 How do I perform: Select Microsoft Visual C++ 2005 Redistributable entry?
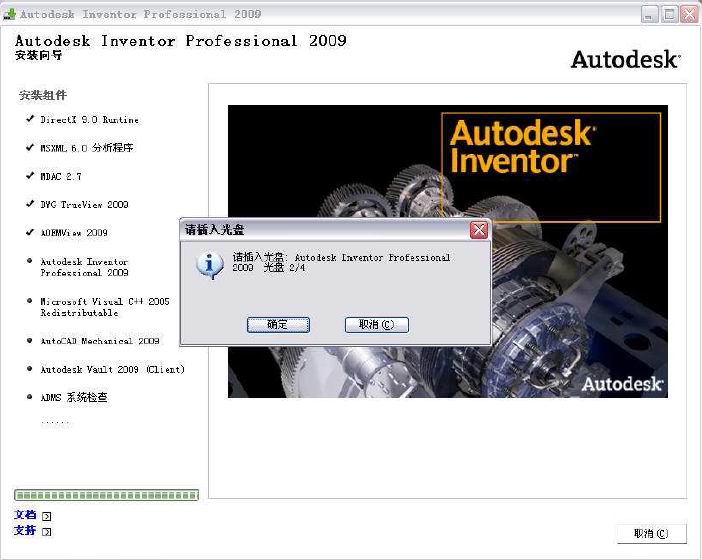tap(105, 307)
